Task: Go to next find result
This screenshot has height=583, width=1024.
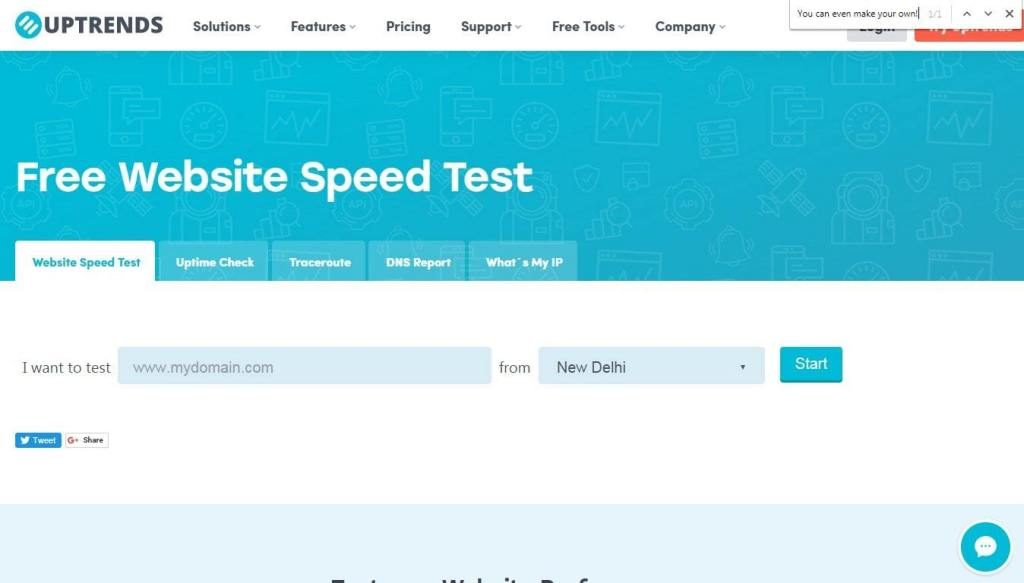Action: tap(988, 13)
